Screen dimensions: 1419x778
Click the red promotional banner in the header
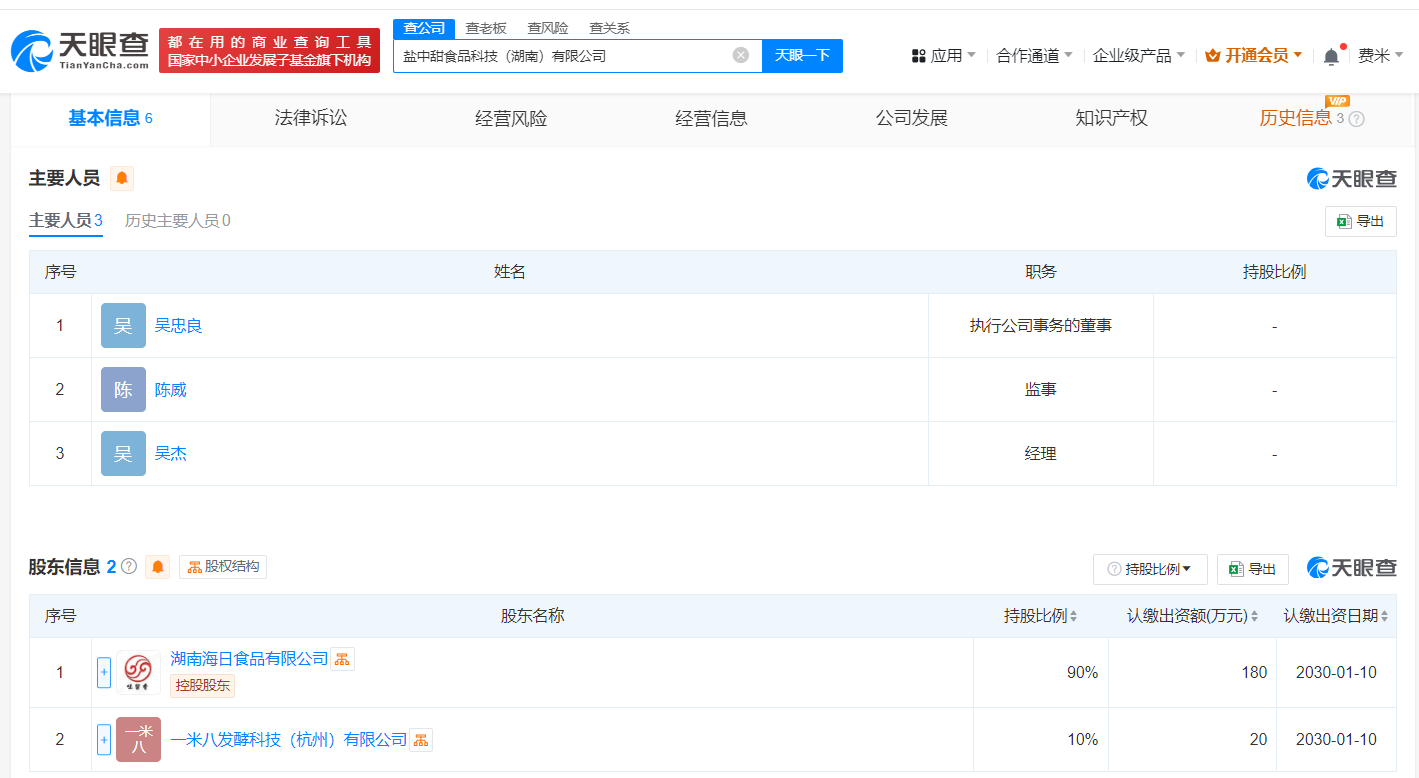click(x=270, y=51)
